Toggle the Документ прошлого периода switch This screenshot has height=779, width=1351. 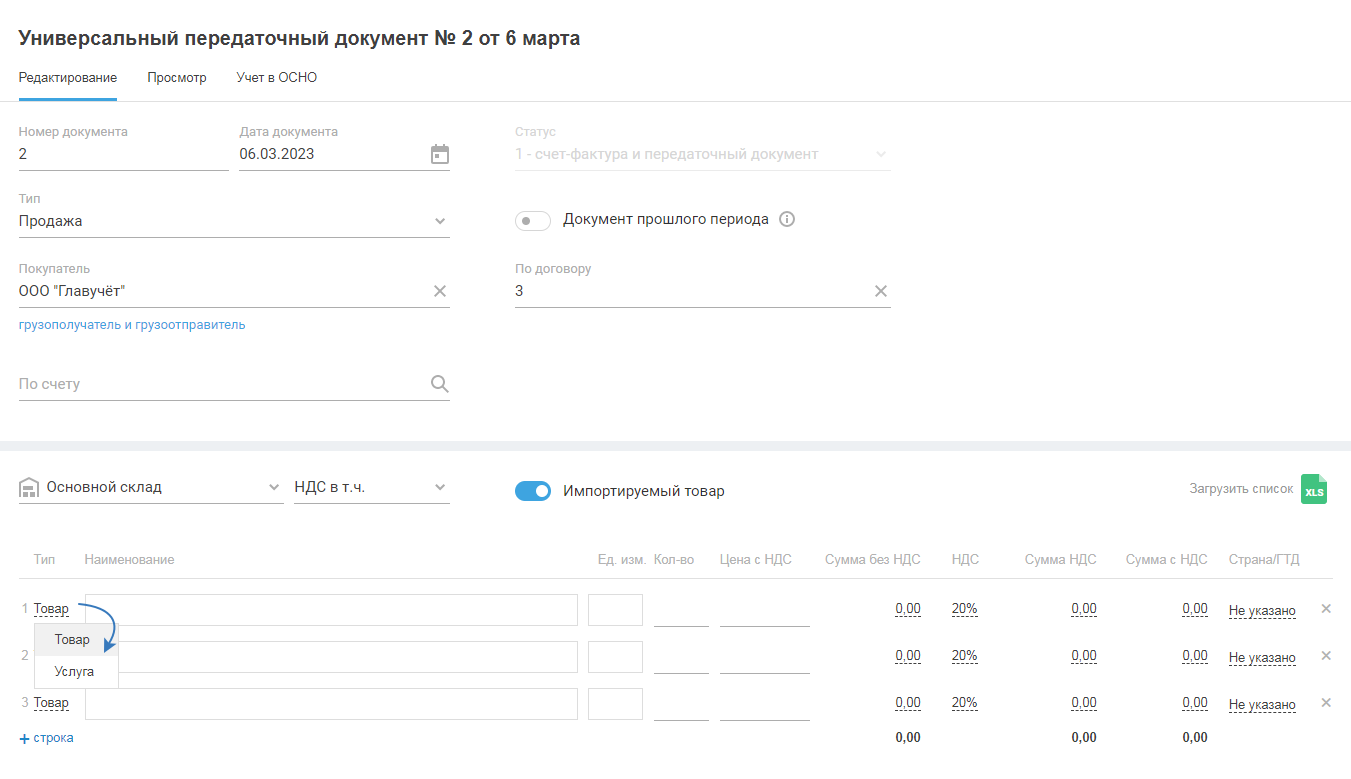532,220
